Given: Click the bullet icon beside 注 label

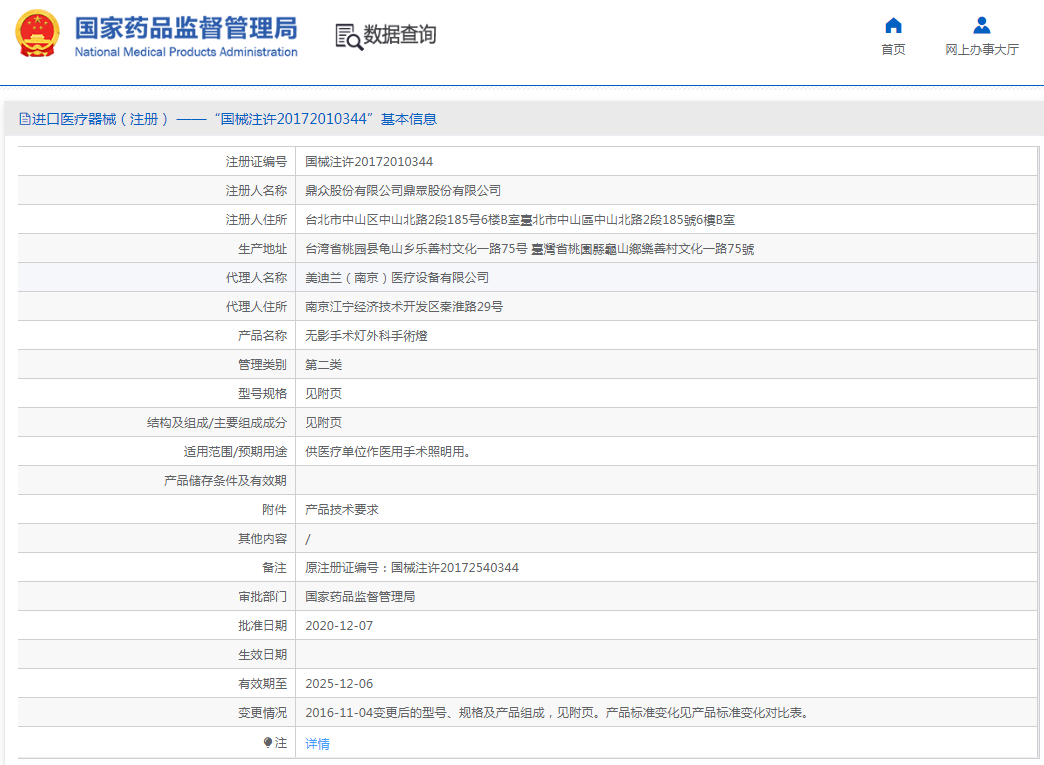Looking at the screenshot, I should [268, 743].
